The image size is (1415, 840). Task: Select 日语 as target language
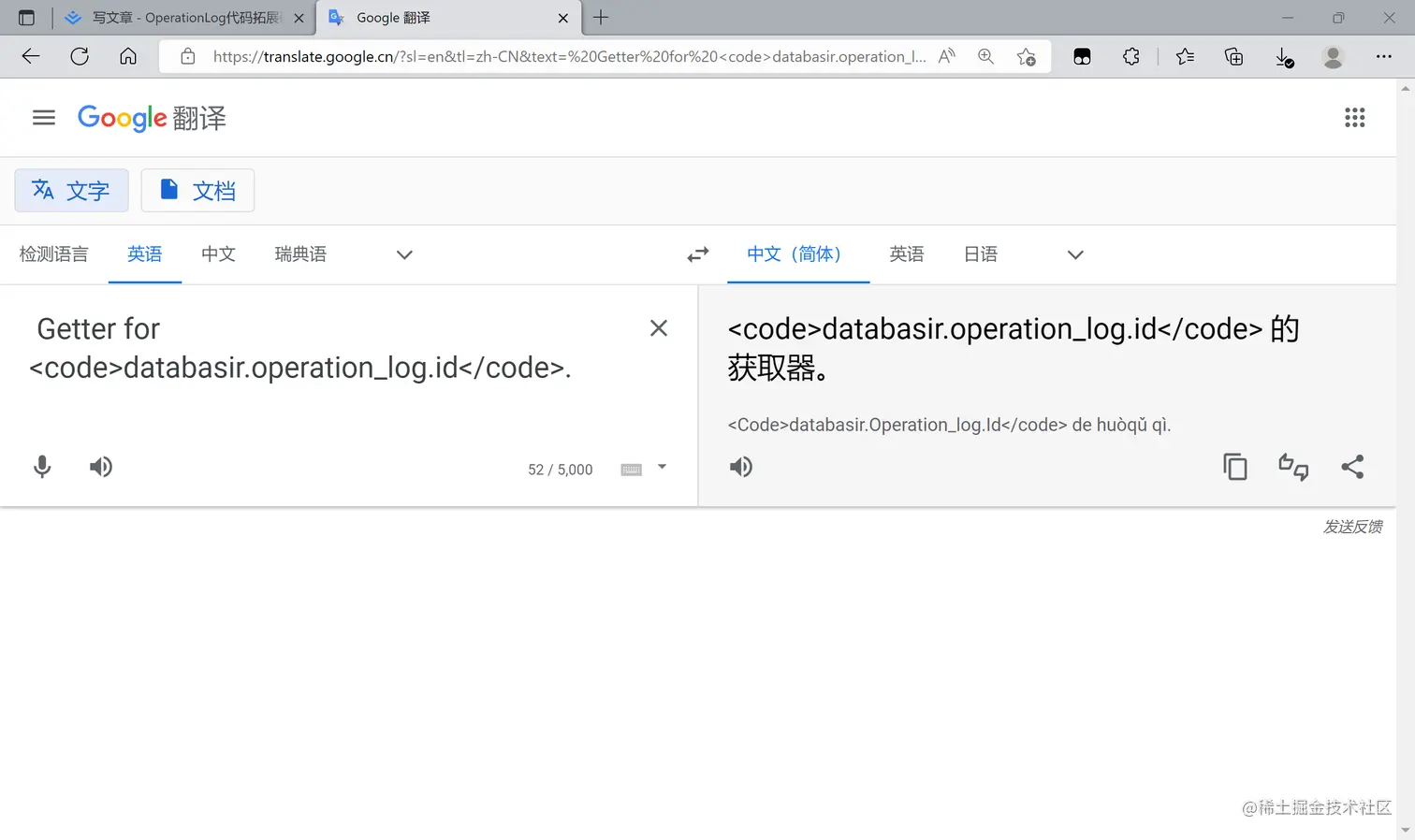(981, 254)
